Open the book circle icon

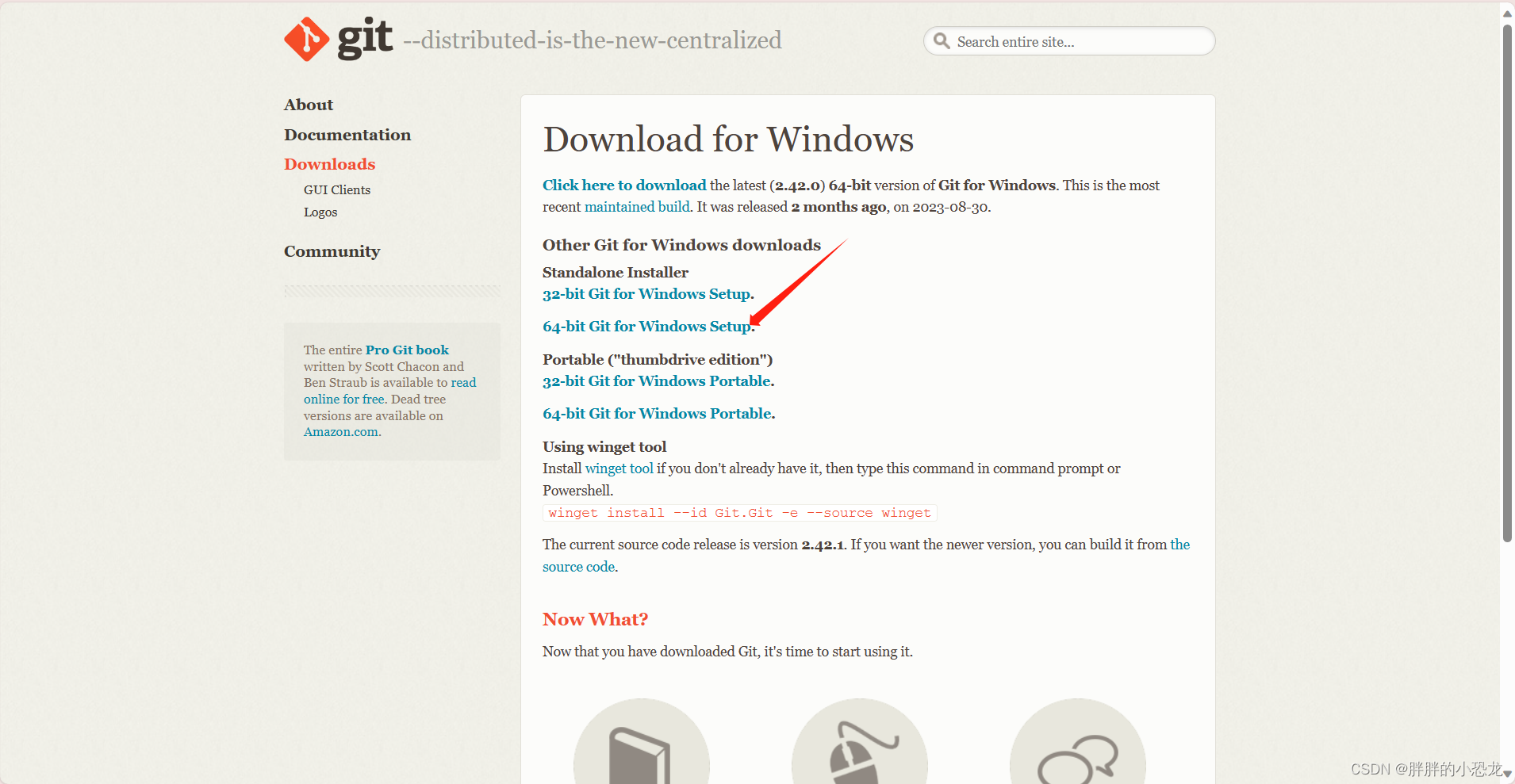(642, 741)
